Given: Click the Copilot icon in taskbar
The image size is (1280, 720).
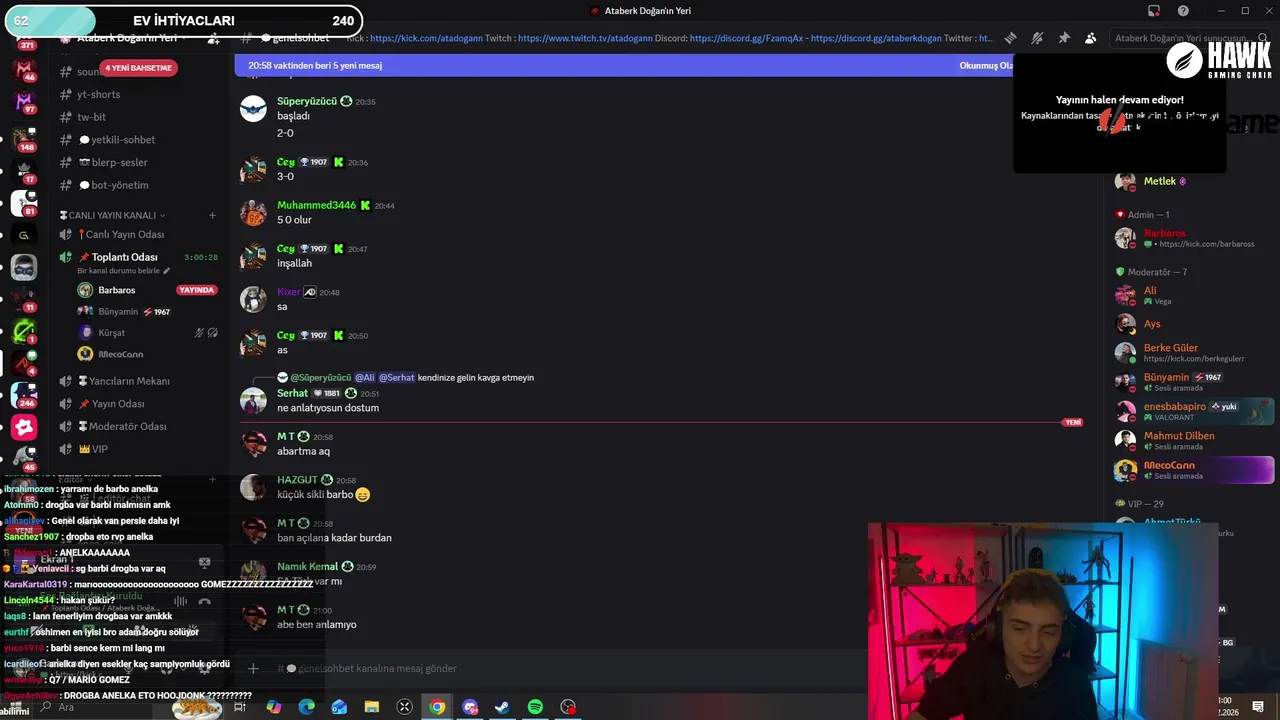Looking at the screenshot, I should (274, 707).
